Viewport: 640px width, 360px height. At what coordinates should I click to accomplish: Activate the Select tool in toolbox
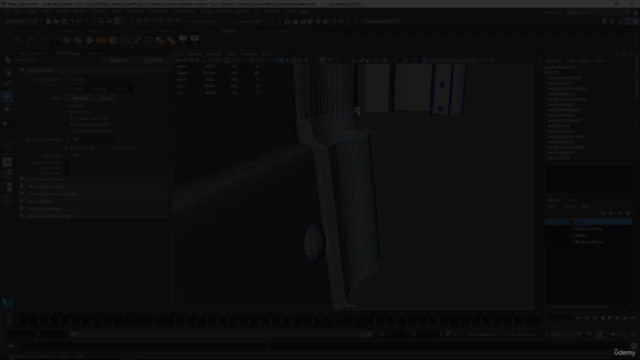coord(7,60)
